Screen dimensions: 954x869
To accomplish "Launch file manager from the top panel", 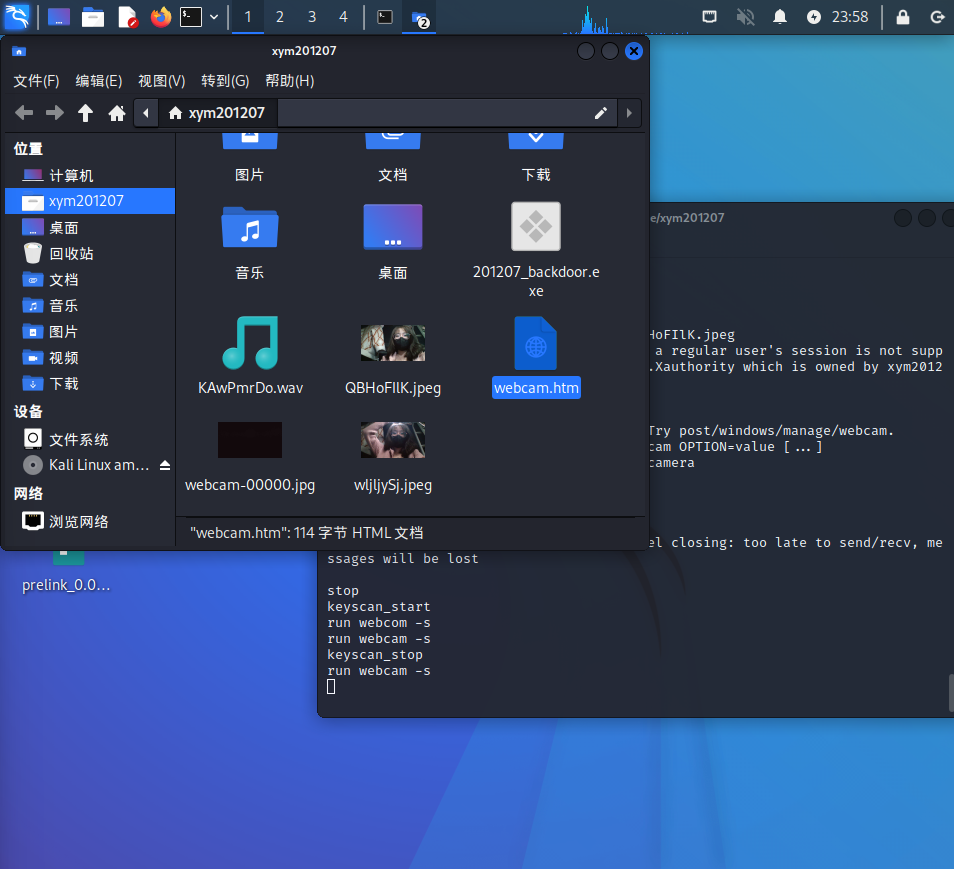I will (x=93, y=17).
